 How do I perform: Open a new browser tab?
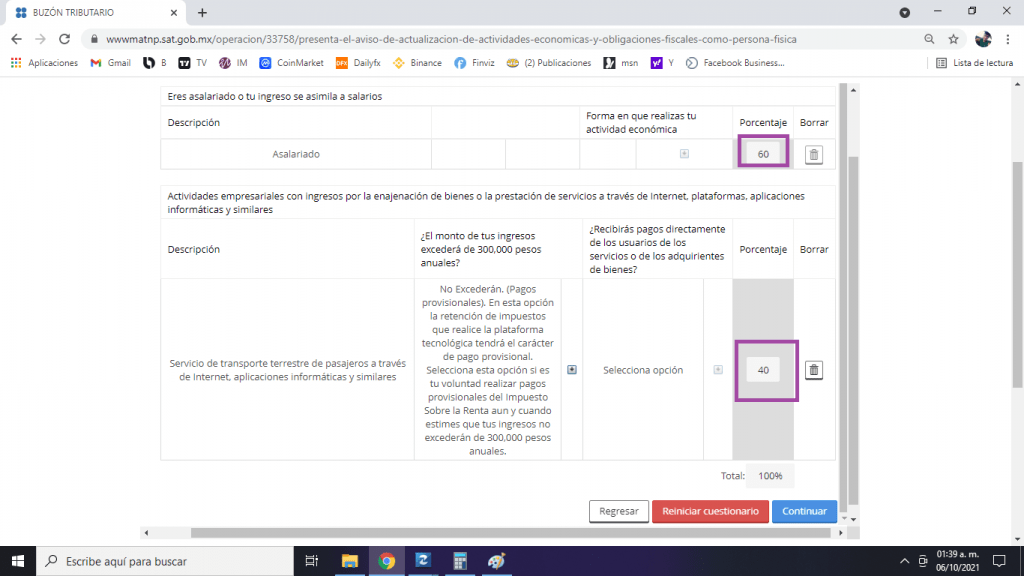[202, 12]
